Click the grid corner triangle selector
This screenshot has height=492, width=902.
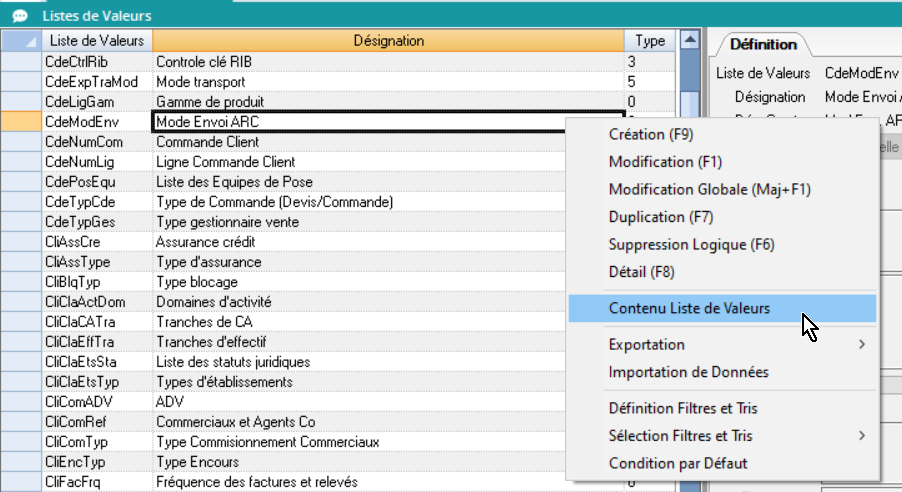pyautogui.click(x=21, y=41)
